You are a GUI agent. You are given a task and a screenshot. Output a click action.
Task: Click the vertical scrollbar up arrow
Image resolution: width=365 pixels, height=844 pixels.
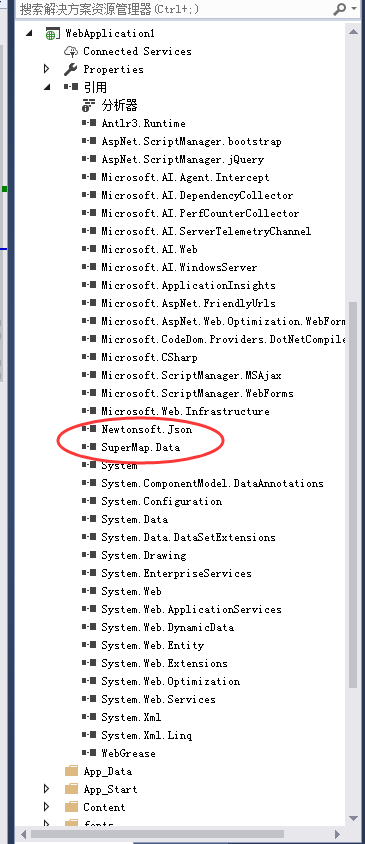(x=353, y=32)
